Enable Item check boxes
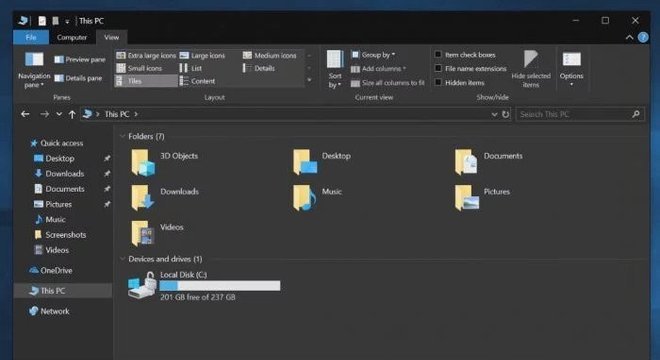This screenshot has width=660, height=360. (465, 55)
